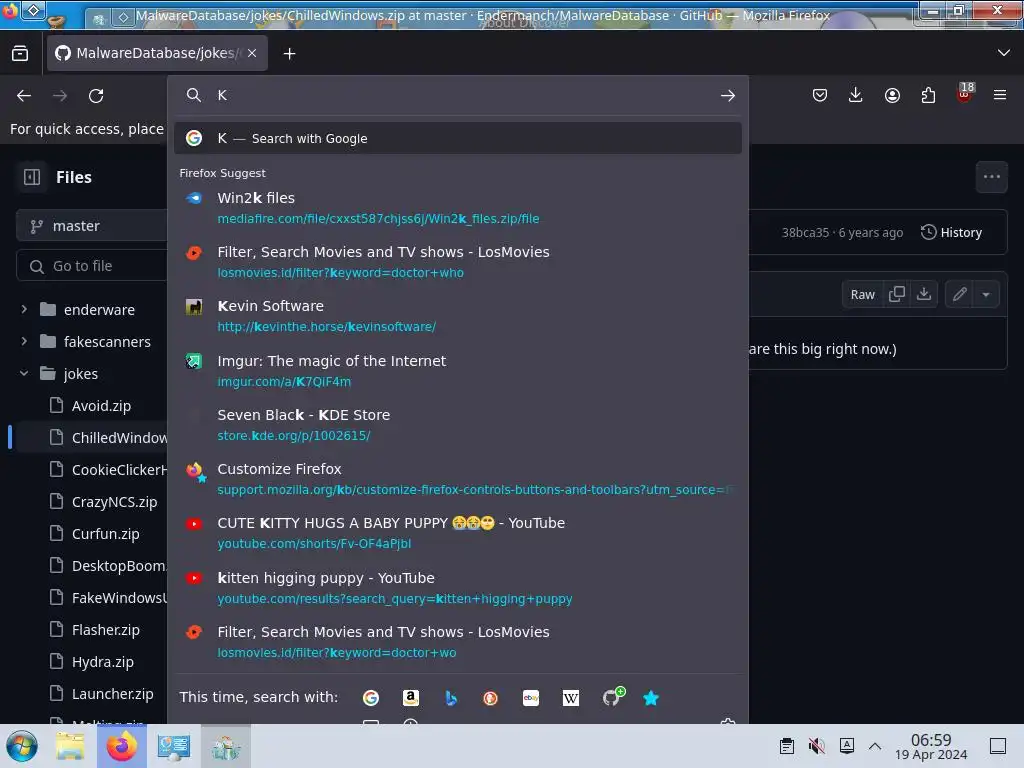
Task: Reload the current page
Action: [x=96, y=95]
